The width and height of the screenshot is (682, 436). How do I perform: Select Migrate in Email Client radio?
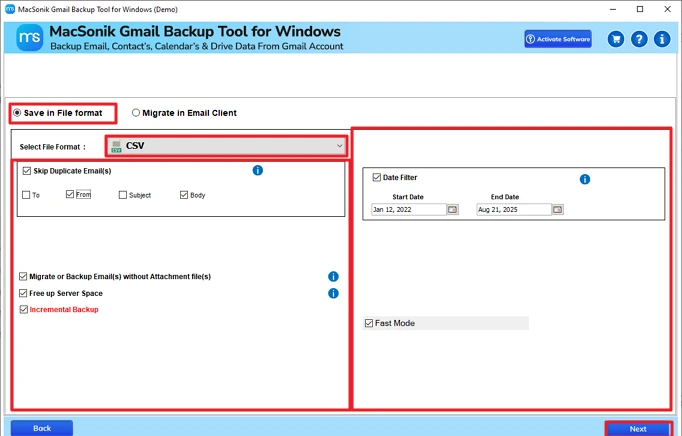point(136,113)
